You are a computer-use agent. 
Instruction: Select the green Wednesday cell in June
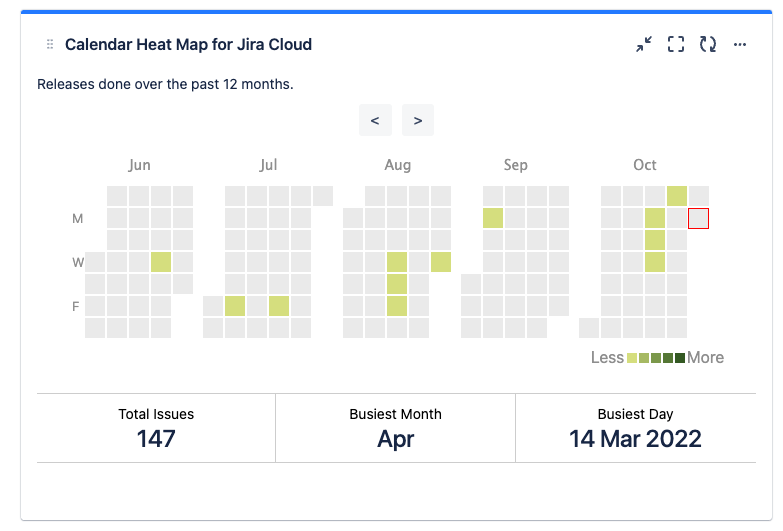click(x=161, y=262)
